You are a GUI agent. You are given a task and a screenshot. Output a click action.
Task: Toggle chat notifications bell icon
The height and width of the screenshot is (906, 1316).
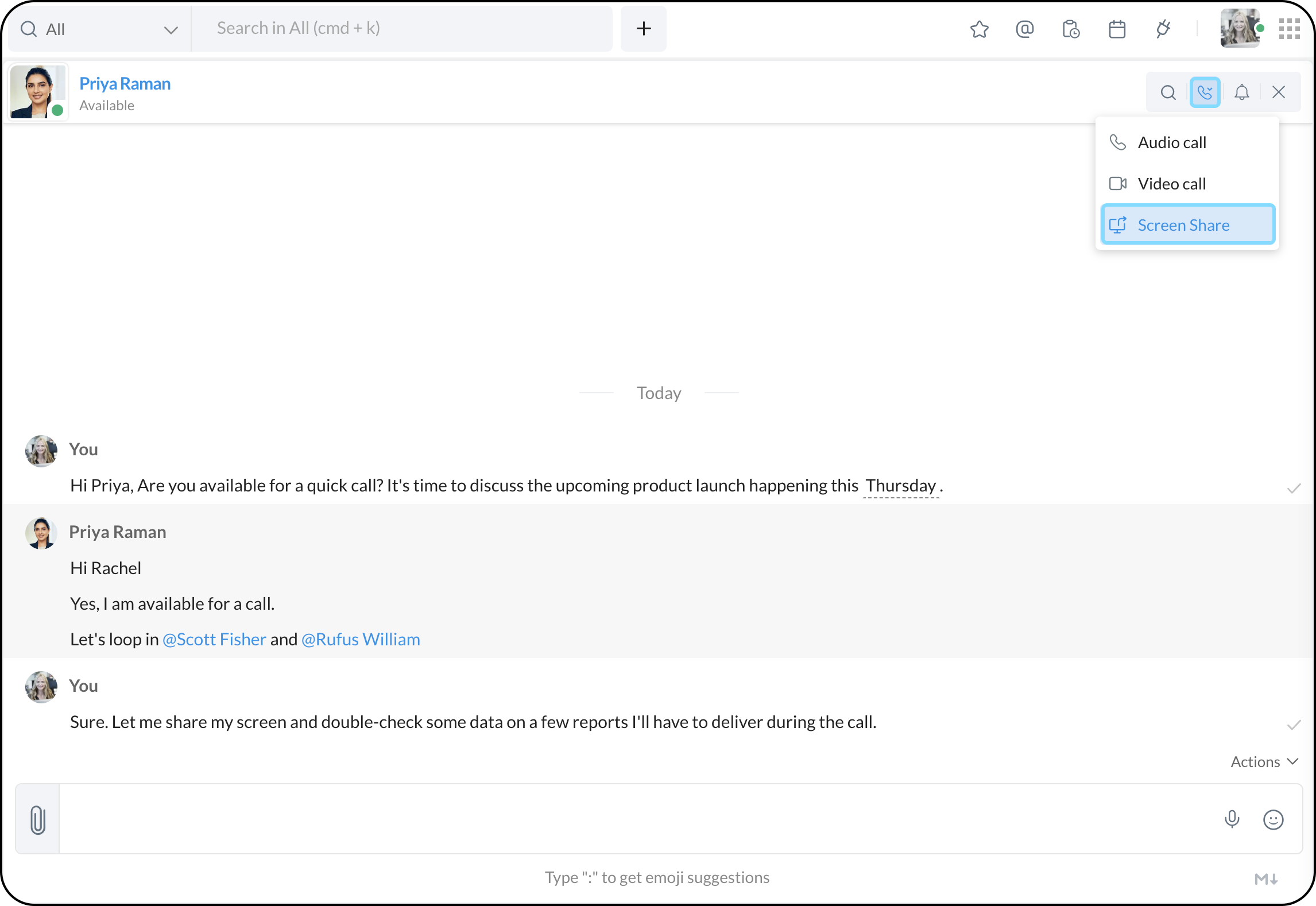pos(1241,92)
